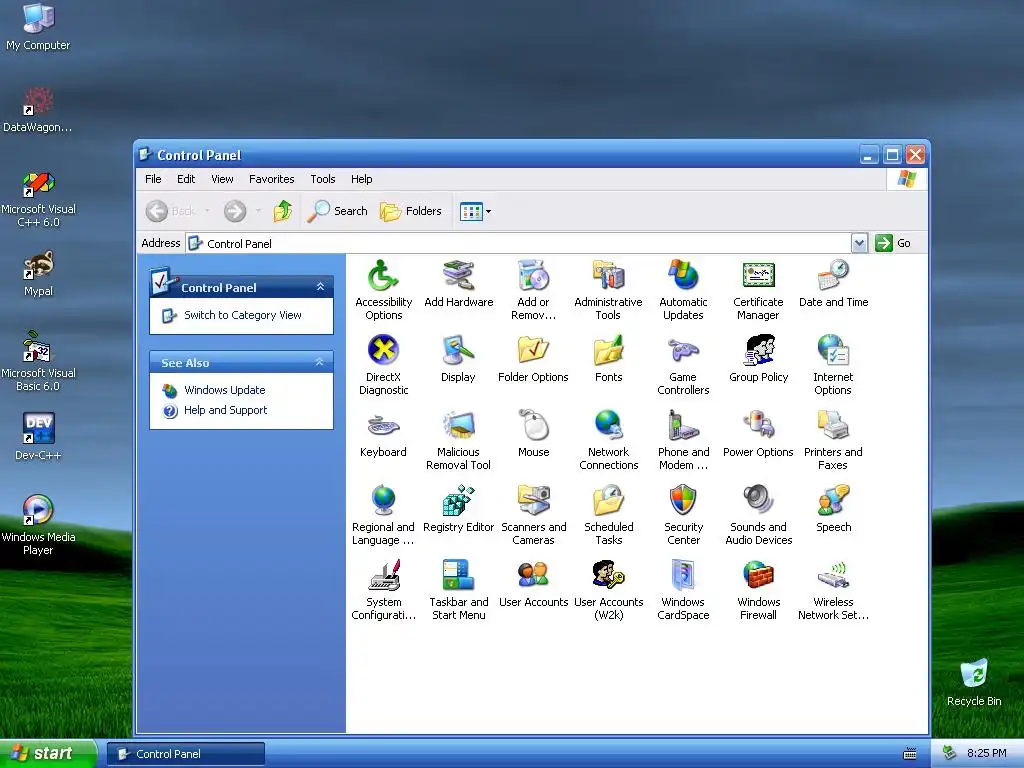Open System Configuration icon
Screen dimensions: 1024x768
(383, 575)
